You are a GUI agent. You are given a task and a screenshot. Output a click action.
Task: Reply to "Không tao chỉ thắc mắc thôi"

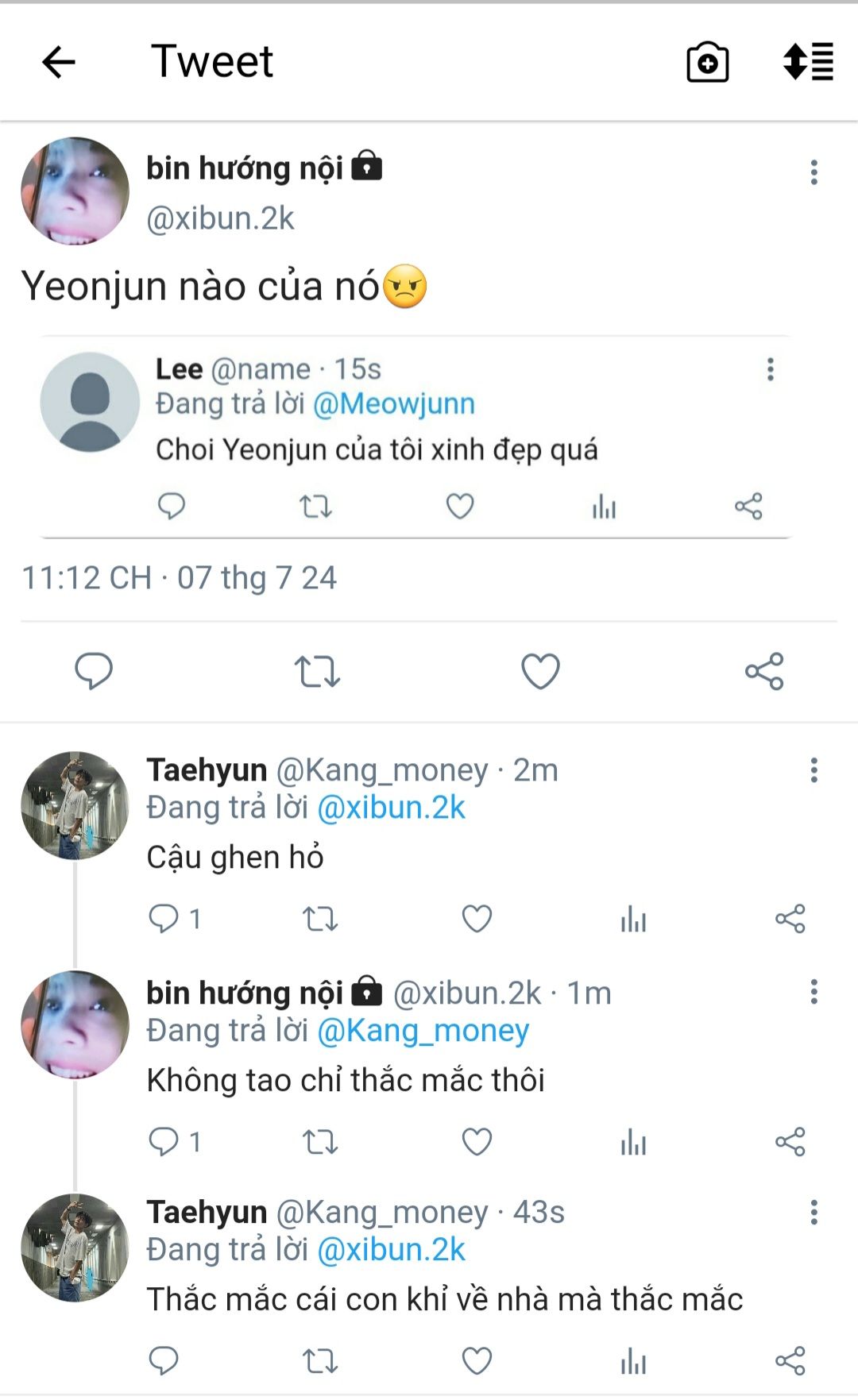[x=164, y=1142]
